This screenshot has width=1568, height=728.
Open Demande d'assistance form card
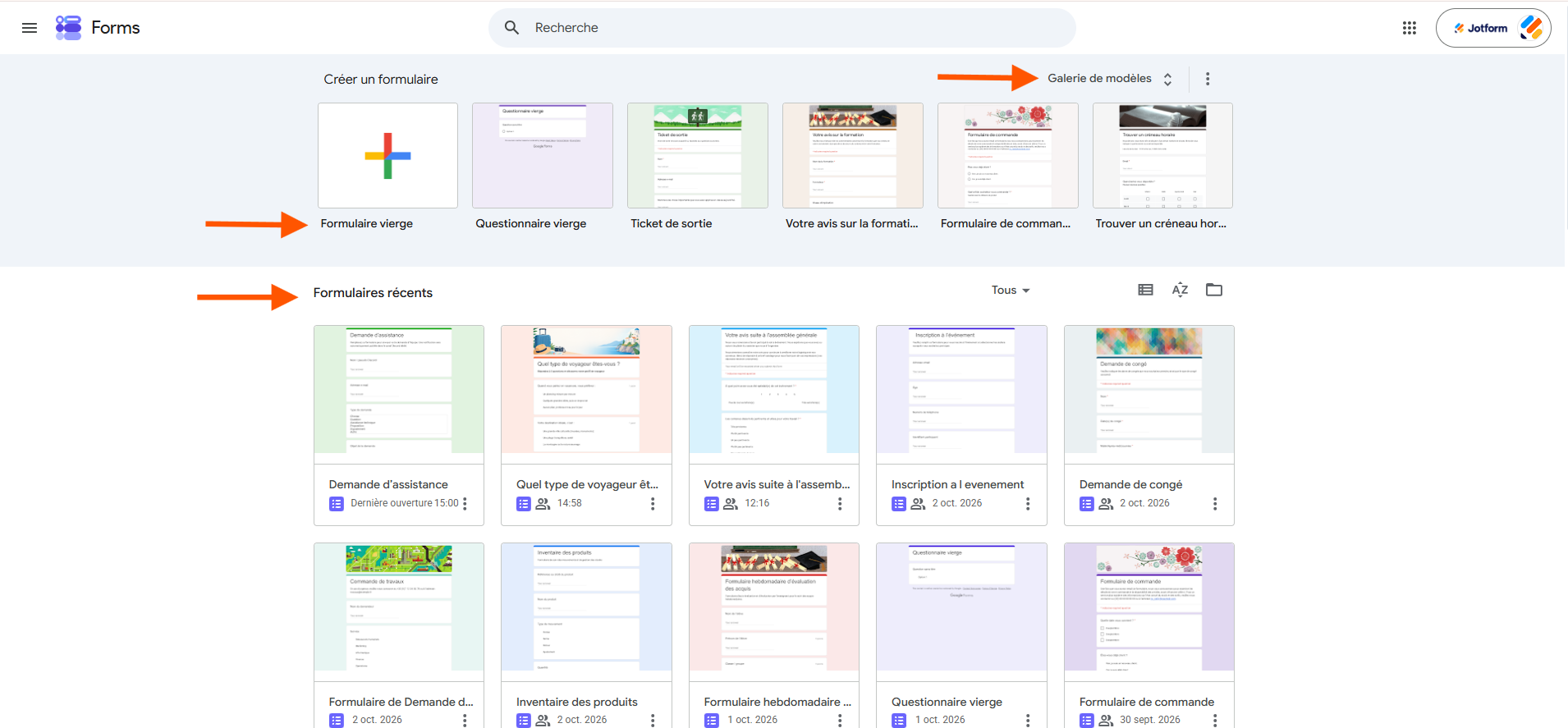point(399,425)
